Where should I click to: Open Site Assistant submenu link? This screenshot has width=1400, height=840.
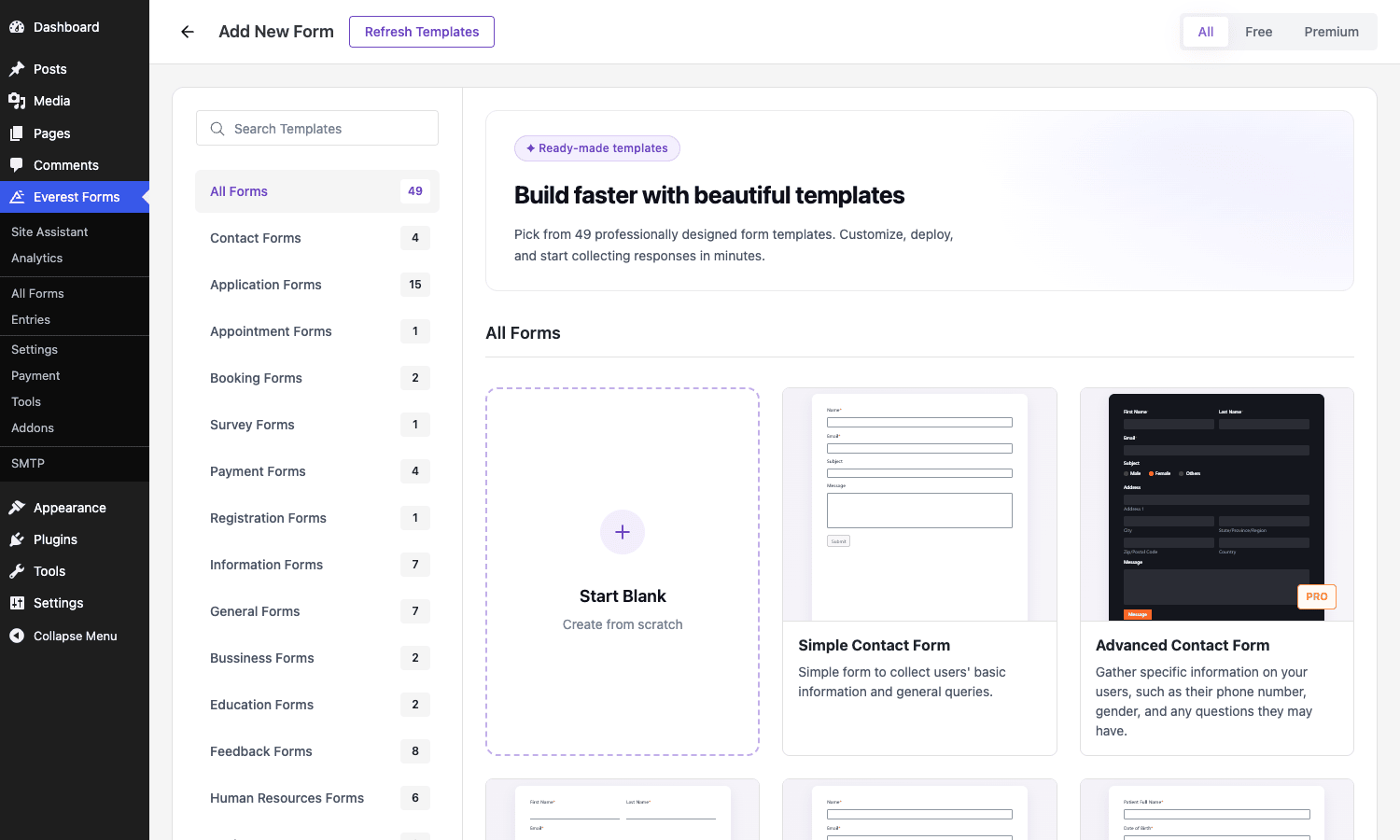click(x=49, y=231)
